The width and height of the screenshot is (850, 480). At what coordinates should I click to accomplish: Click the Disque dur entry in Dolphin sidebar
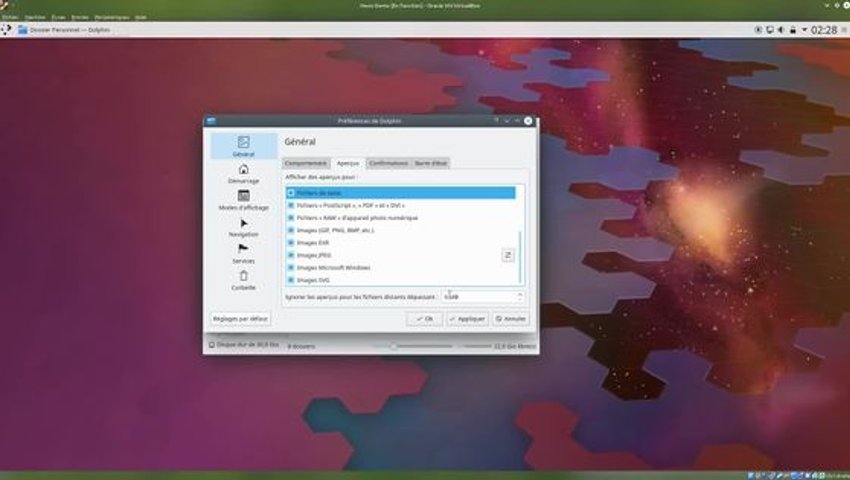click(x=243, y=345)
